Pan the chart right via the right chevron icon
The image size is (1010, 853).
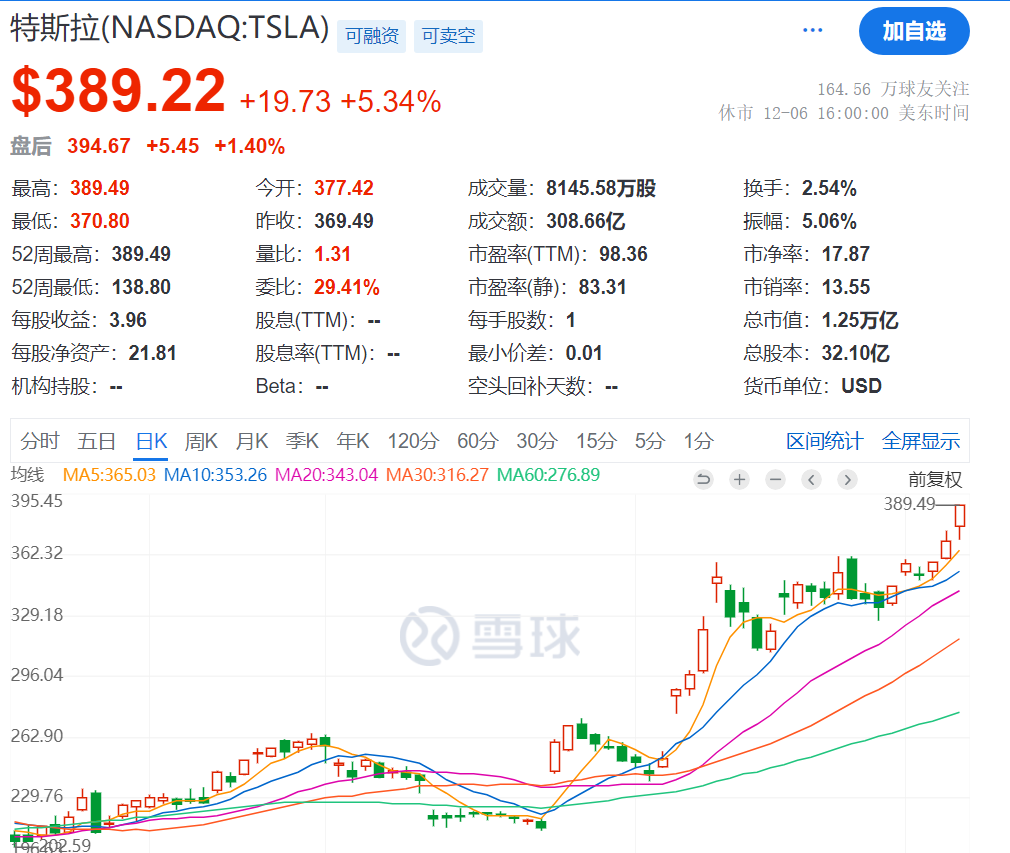[x=847, y=479]
